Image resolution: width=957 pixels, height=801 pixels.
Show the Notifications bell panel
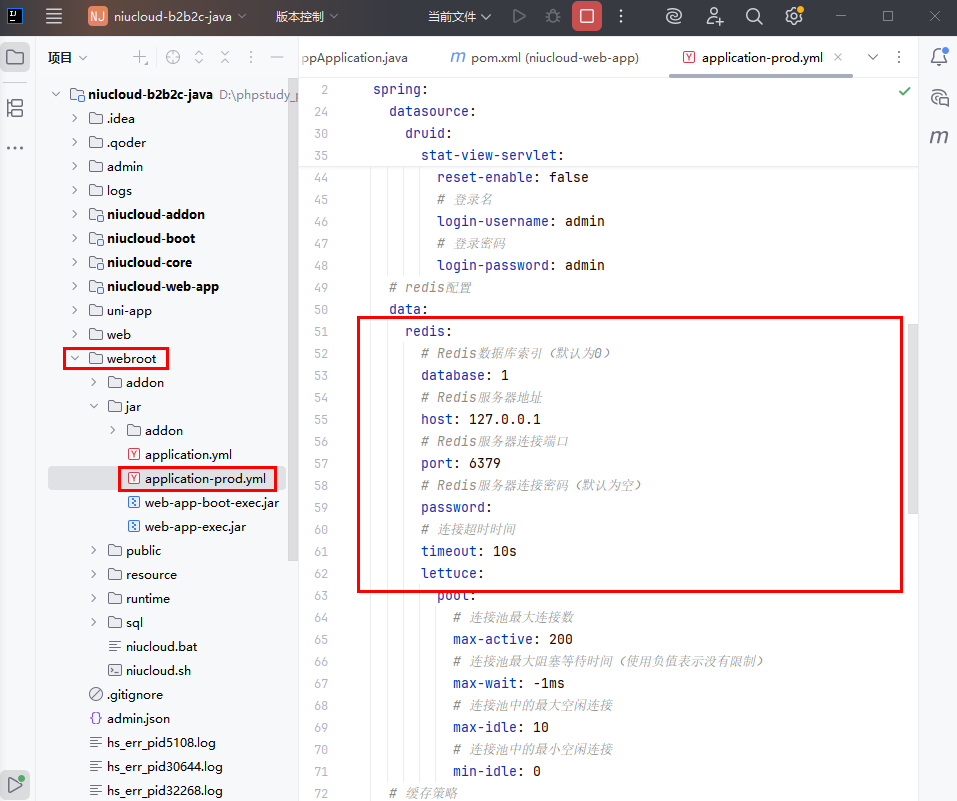click(x=939, y=57)
